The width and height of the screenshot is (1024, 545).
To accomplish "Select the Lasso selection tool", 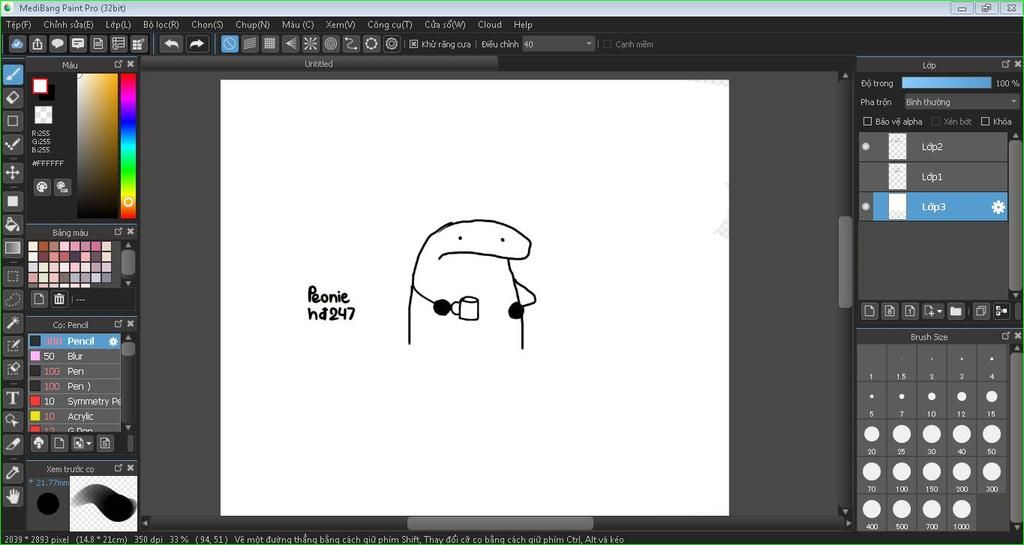I will pyautogui.click(x=12, y=299).
